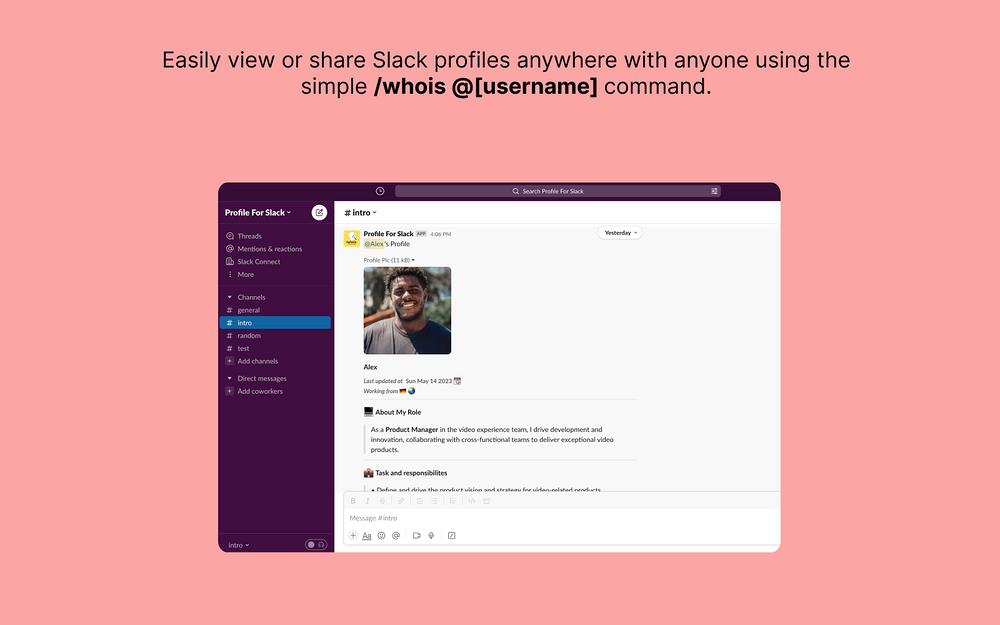Open the slash shortcuts menu
Viewport: 1000px width, 625px height.
pos(452,536)
